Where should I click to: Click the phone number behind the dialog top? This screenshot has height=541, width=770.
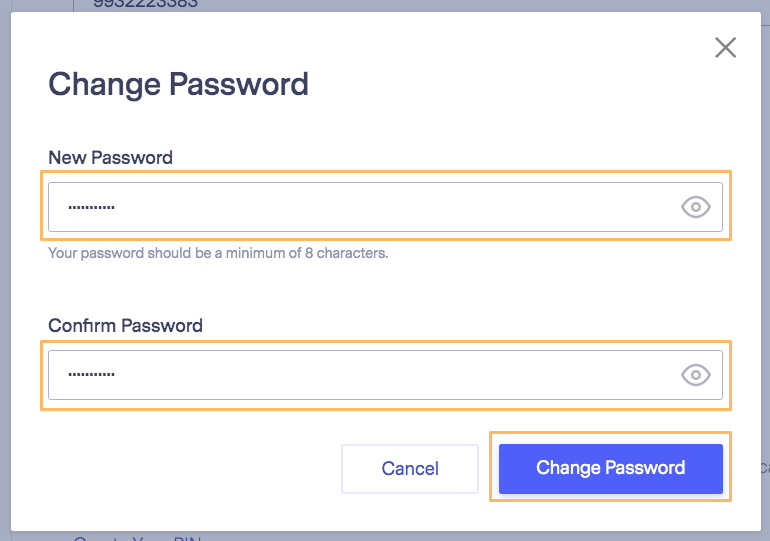pyautogui.click(x=145, y=4)
